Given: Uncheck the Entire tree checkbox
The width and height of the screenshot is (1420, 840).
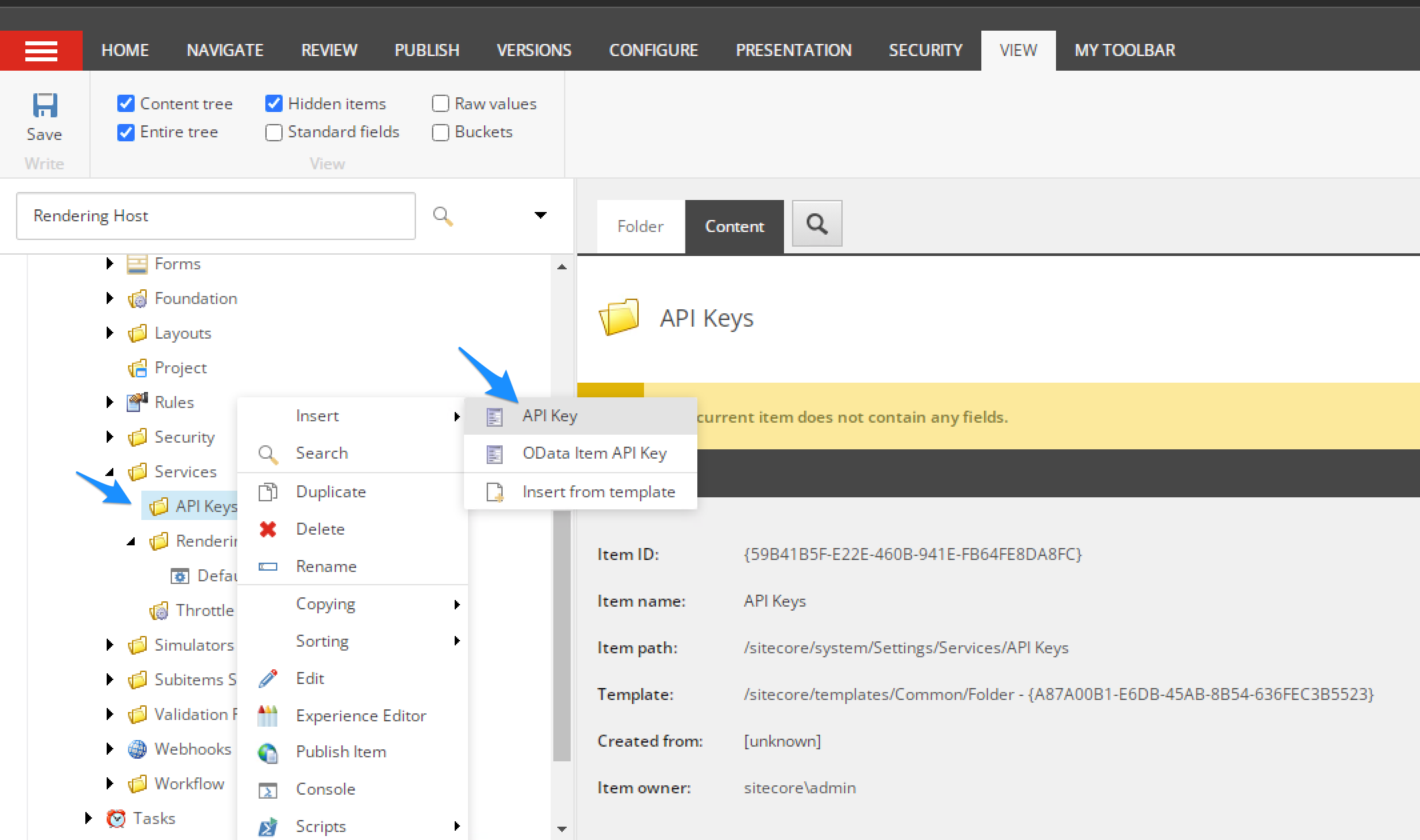Looking at the screenshot, I should tap(126, 132).
